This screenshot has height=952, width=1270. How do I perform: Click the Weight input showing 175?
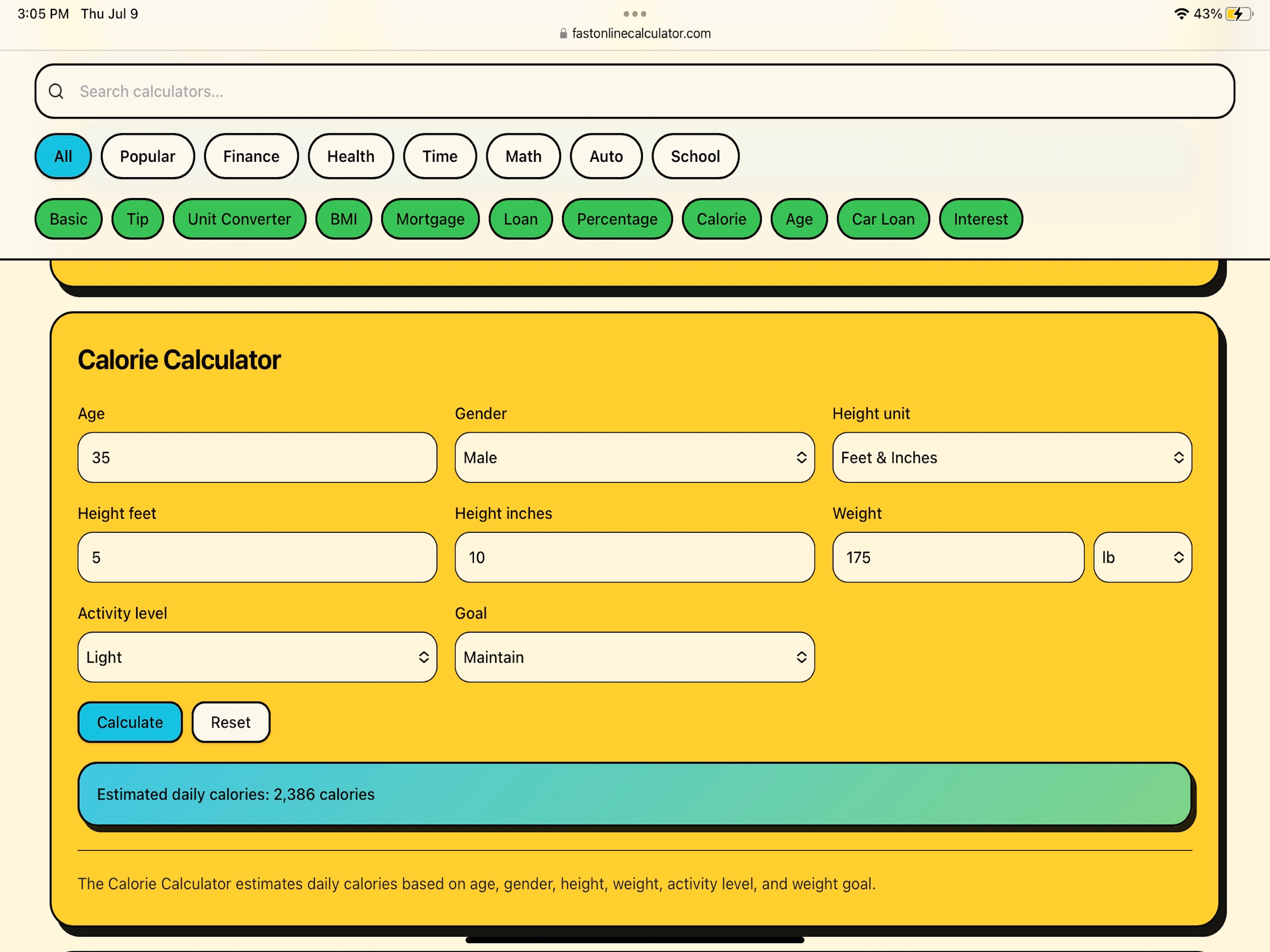click(958, 557)
